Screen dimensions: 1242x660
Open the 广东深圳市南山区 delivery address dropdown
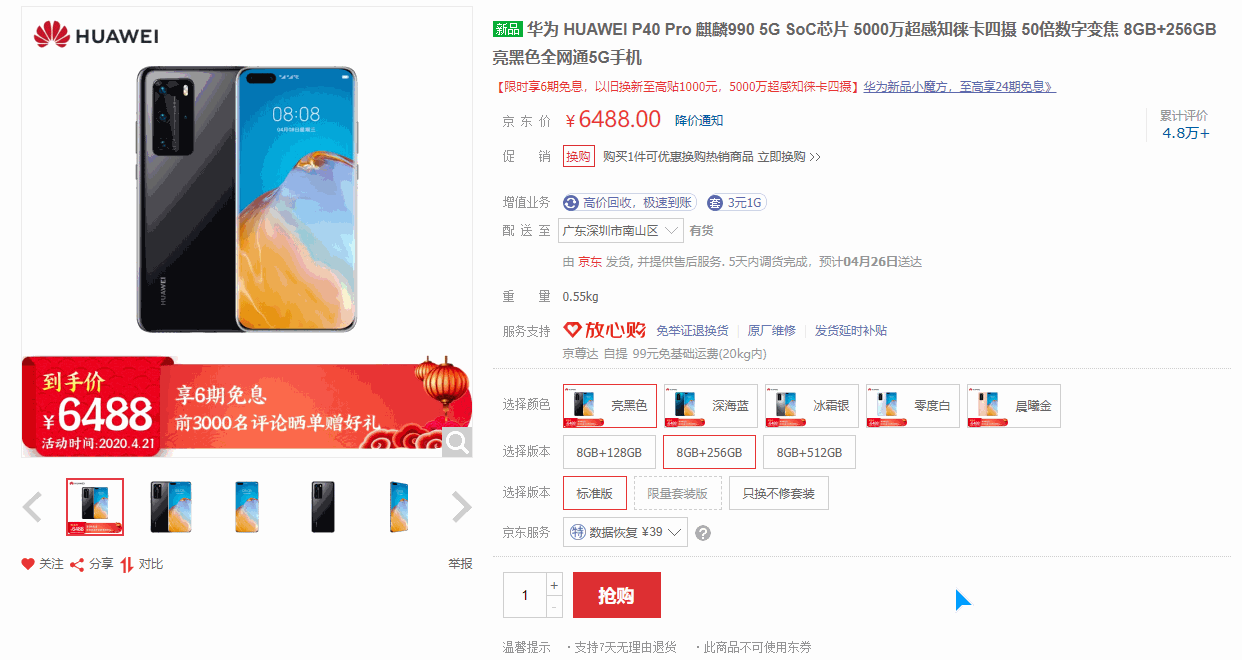click(x=621, y=231)
